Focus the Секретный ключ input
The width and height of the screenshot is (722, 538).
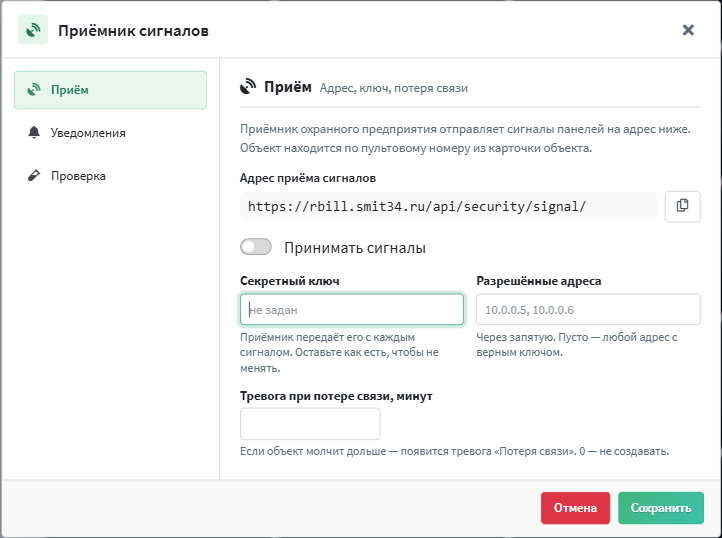coord(352,310)
